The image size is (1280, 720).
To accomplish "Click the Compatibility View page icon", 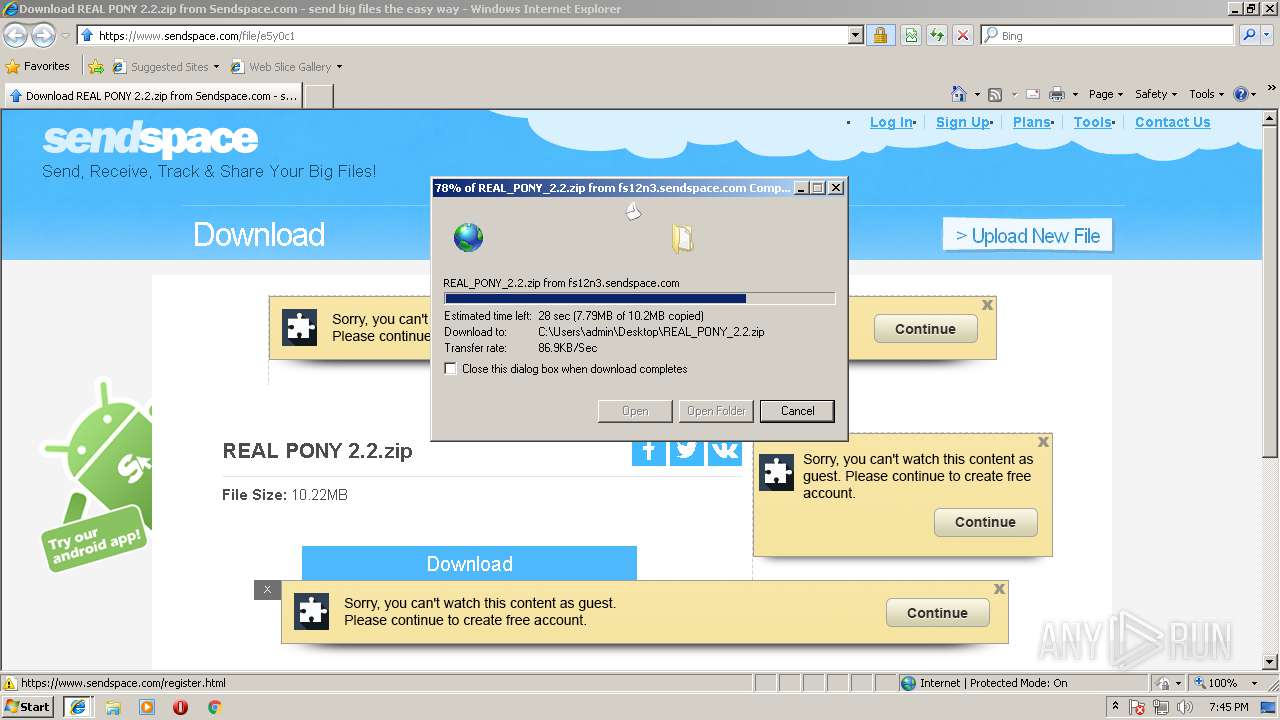I will pos(911,35).
